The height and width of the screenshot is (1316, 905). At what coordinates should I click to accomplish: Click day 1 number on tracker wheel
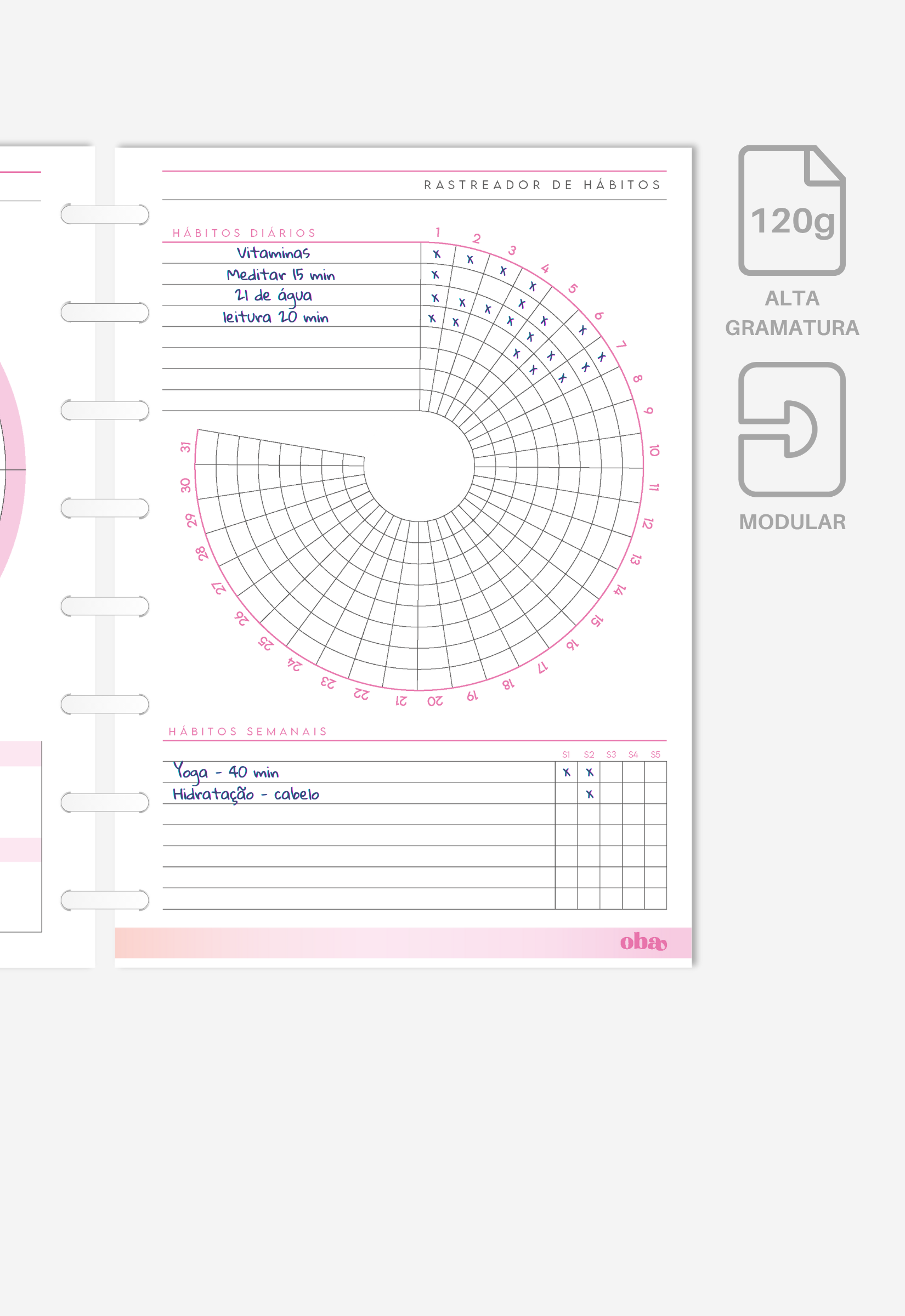(438, 232)
